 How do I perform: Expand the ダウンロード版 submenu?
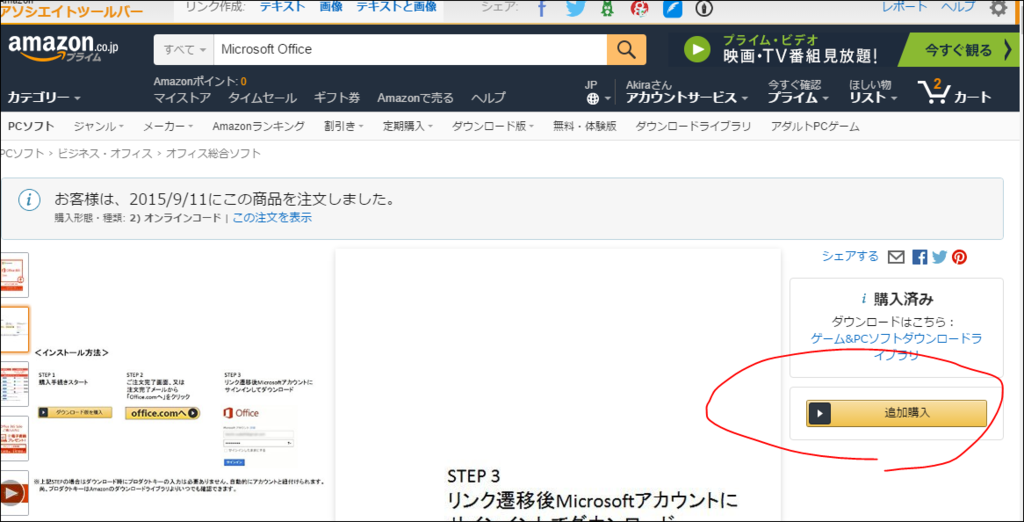(x=493, y=127)
